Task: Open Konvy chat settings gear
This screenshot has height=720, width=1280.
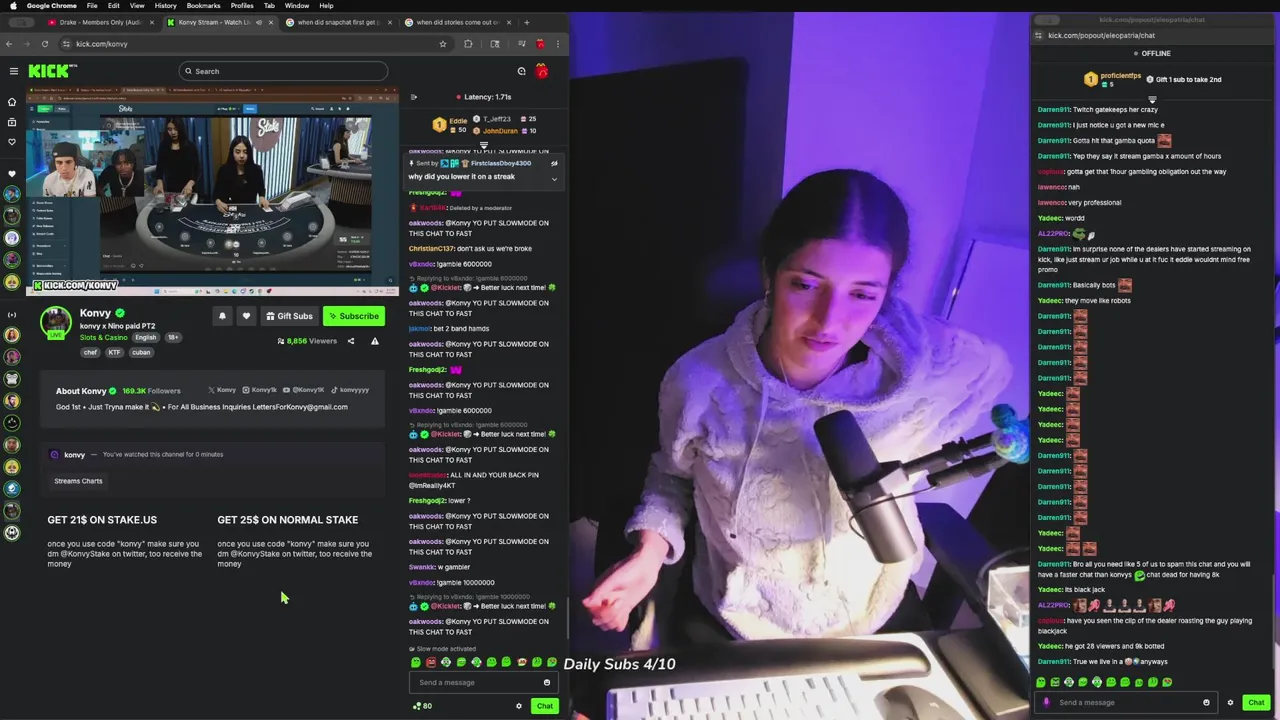Action: point(518,706)
